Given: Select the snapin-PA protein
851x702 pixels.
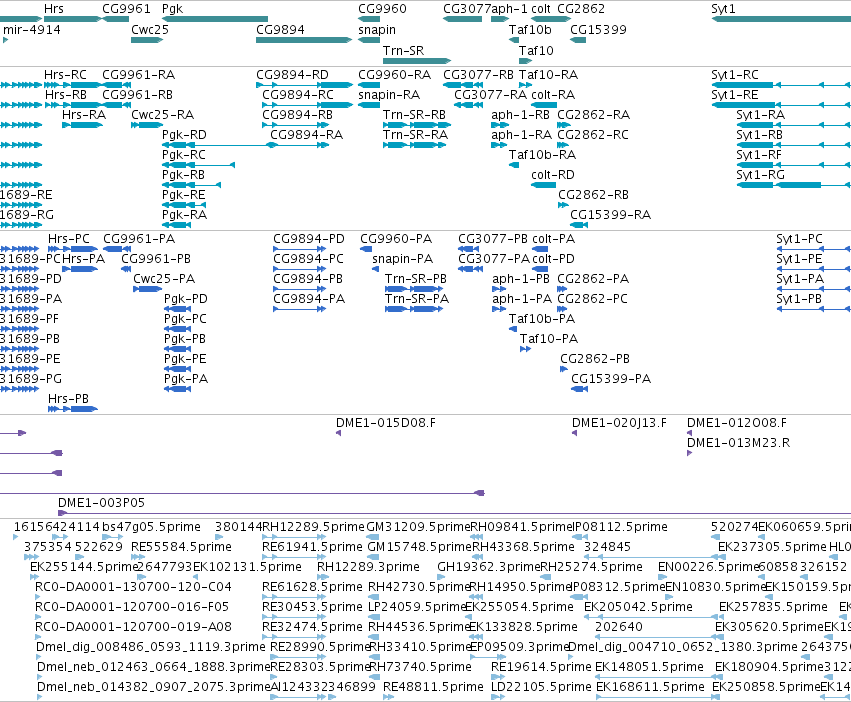Looking at the screenshot, I should click(376, 269).
